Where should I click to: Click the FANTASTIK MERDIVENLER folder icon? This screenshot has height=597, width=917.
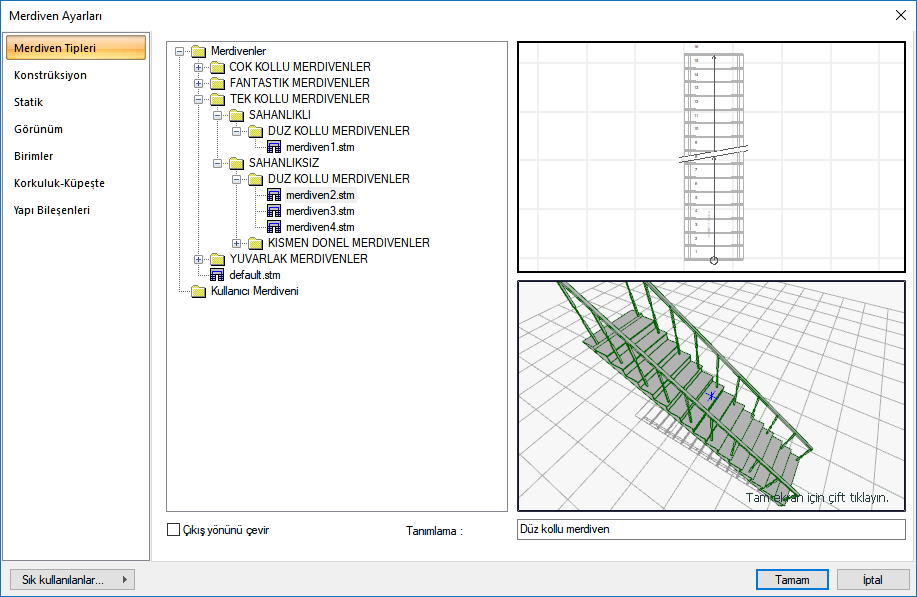pyautogui.click(x=217, y=83)
